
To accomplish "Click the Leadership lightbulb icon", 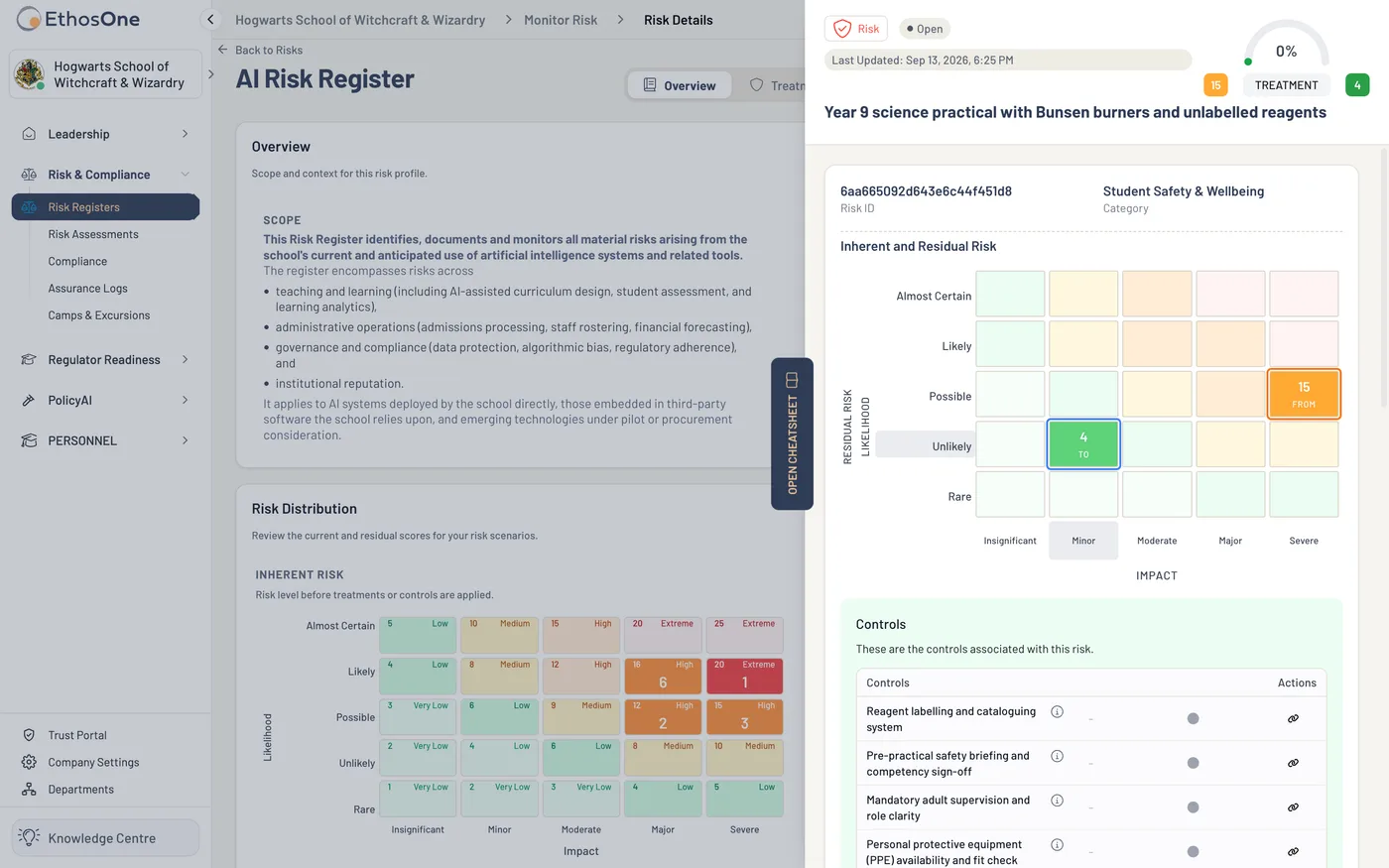I will coord(29,134).
